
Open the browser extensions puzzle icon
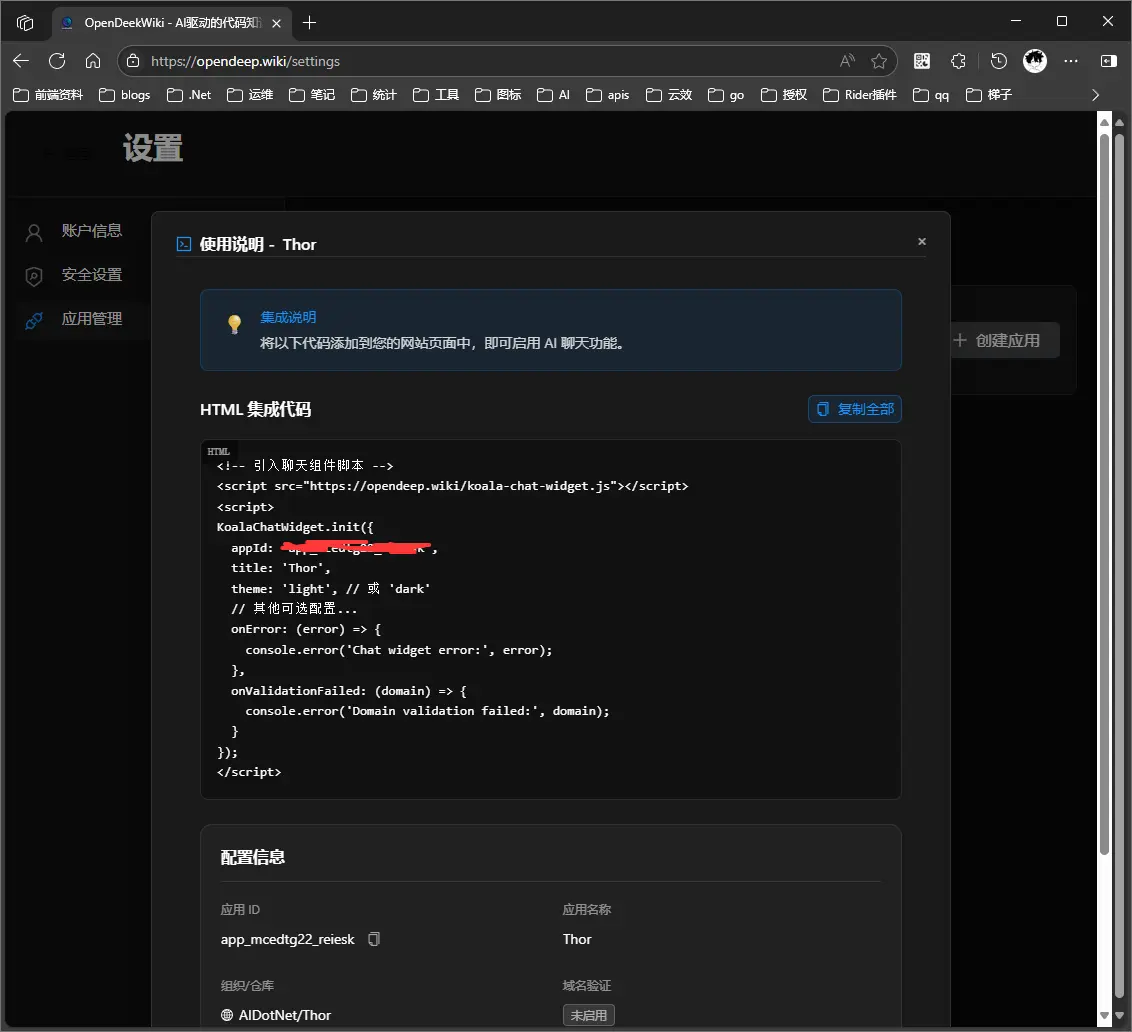pyautogui.click(x=958, y=61)
